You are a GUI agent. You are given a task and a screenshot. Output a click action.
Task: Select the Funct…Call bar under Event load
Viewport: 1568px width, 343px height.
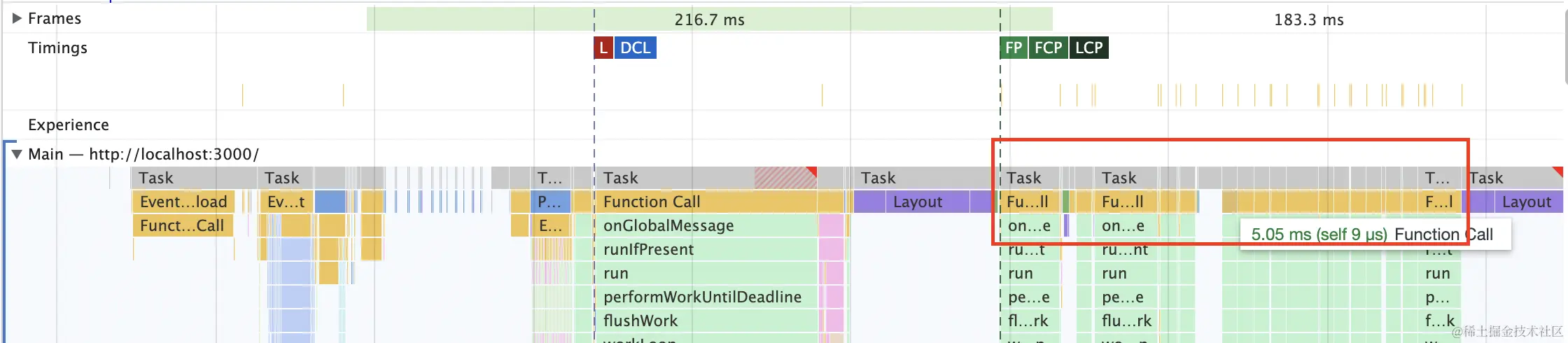pos(182,225)
